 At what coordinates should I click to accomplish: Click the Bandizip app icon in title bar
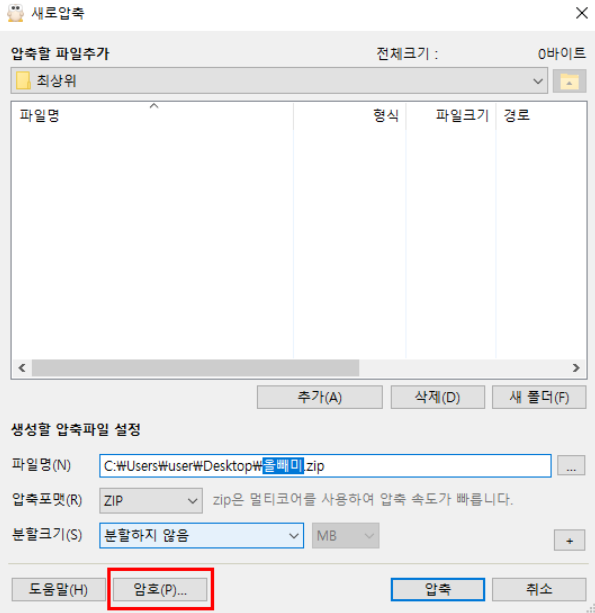point(16,13)
